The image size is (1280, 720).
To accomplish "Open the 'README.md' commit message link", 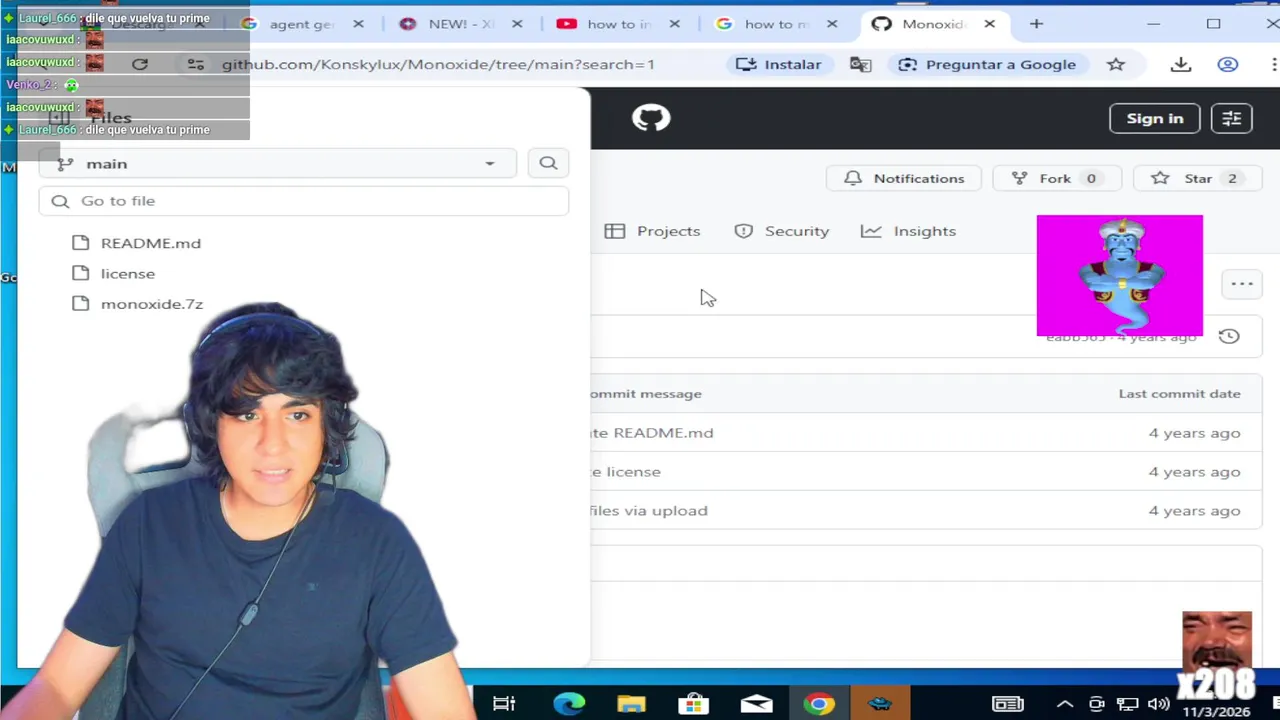I will [652, 433].
